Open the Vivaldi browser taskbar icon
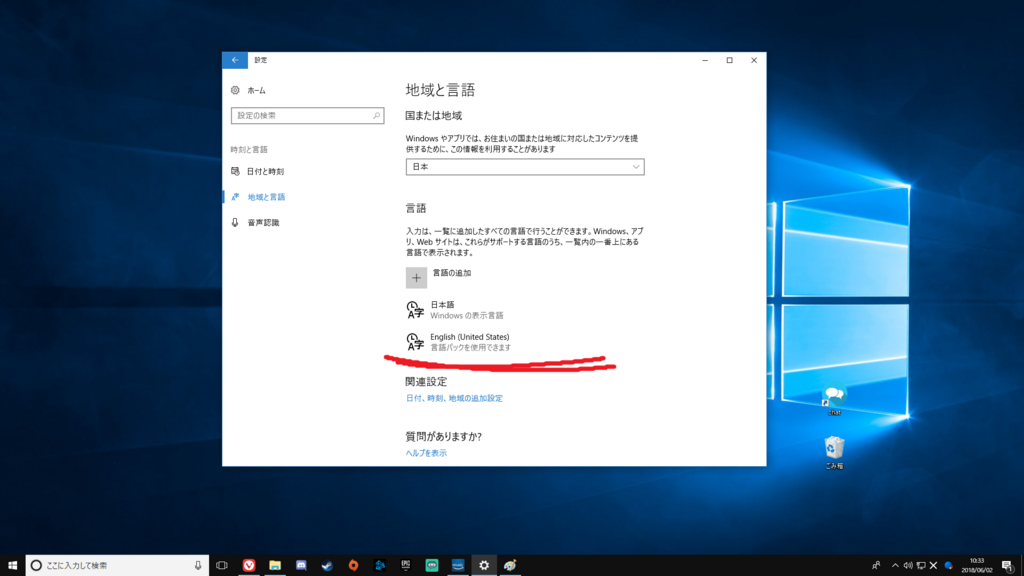Image resolution: width=1024 pixels, height=576 pixels. 249,566
